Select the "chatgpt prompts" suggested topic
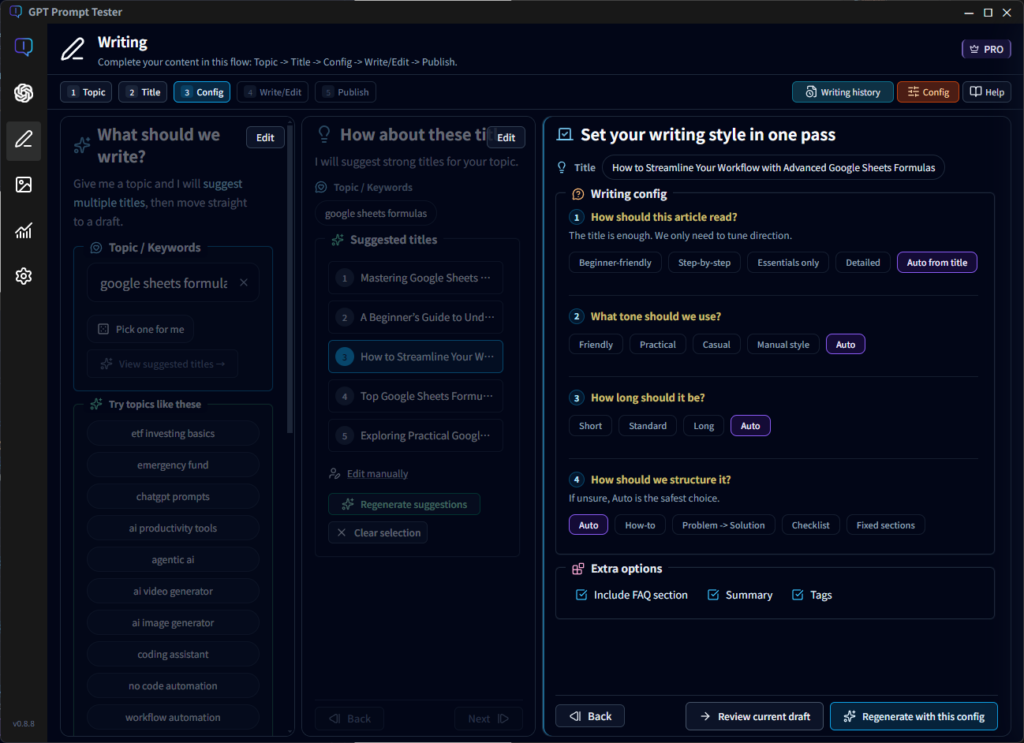This screenshot has width=1024, height=743. coord(172,496)
